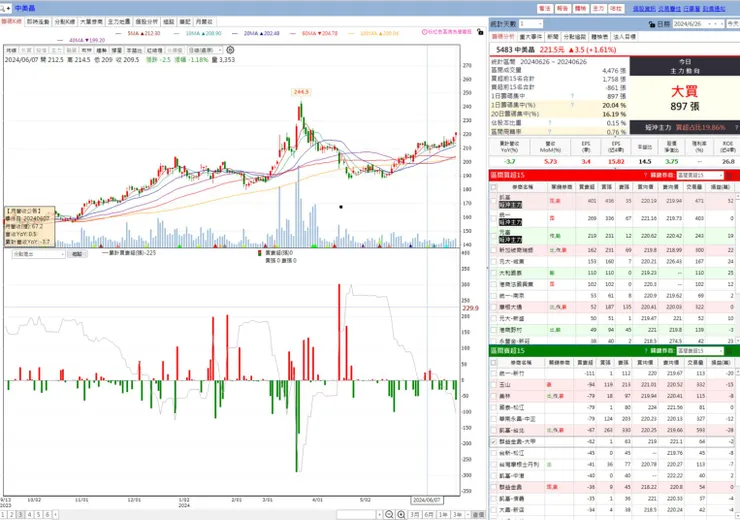Click the help question mark beside 1日籌碼集中
This screenshot has height=520, width=740.
(x=572, y=96)
